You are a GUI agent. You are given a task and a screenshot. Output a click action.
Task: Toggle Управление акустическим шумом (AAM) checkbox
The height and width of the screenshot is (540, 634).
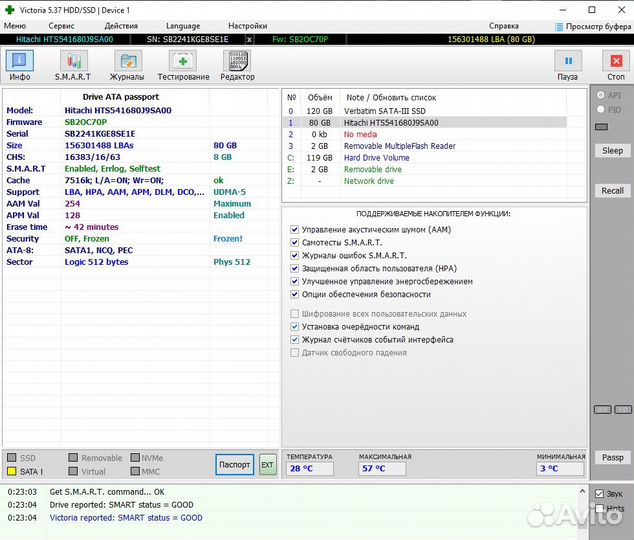pos(294,229)
